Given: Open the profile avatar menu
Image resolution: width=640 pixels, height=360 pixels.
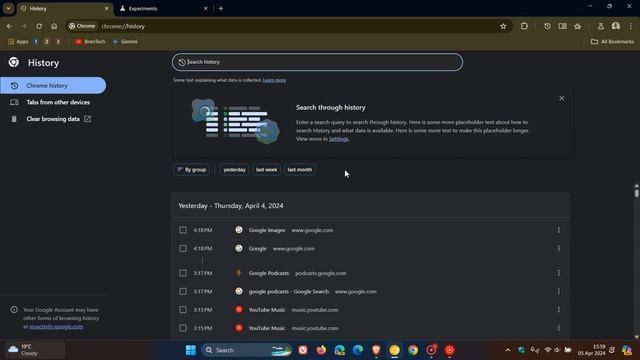Looking at the screenshot, I should (616, 26).
